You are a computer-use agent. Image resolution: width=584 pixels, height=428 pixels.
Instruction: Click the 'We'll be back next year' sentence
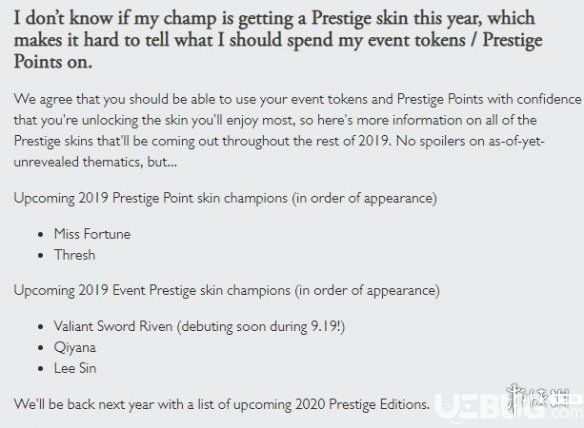[x=222, y=404]
